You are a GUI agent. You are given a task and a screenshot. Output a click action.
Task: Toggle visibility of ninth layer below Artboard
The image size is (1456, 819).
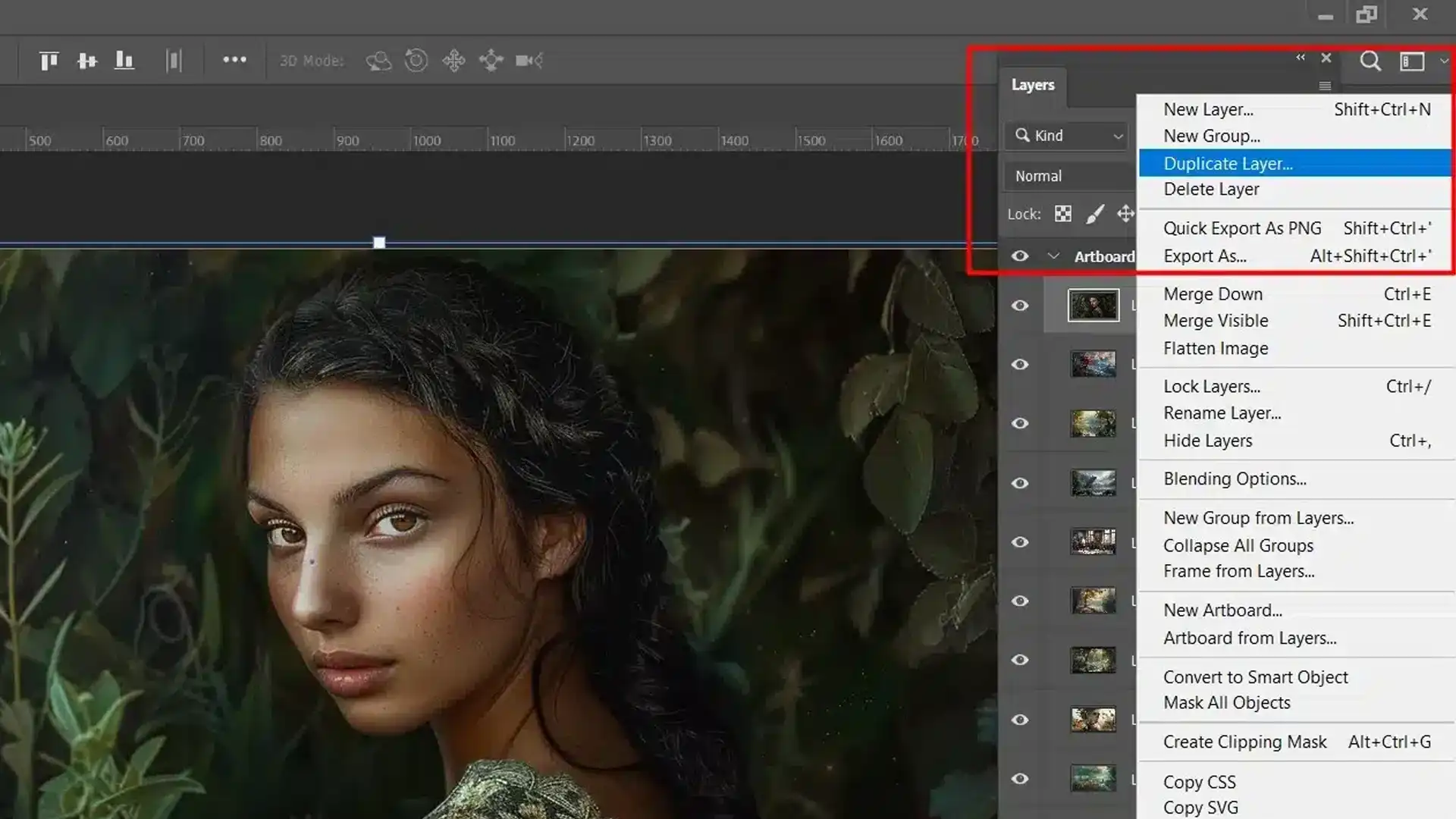click(x=1020, y=779)
